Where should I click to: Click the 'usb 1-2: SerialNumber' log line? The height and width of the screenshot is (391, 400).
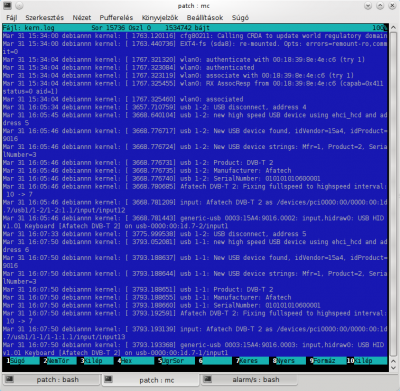pos(162,179)
